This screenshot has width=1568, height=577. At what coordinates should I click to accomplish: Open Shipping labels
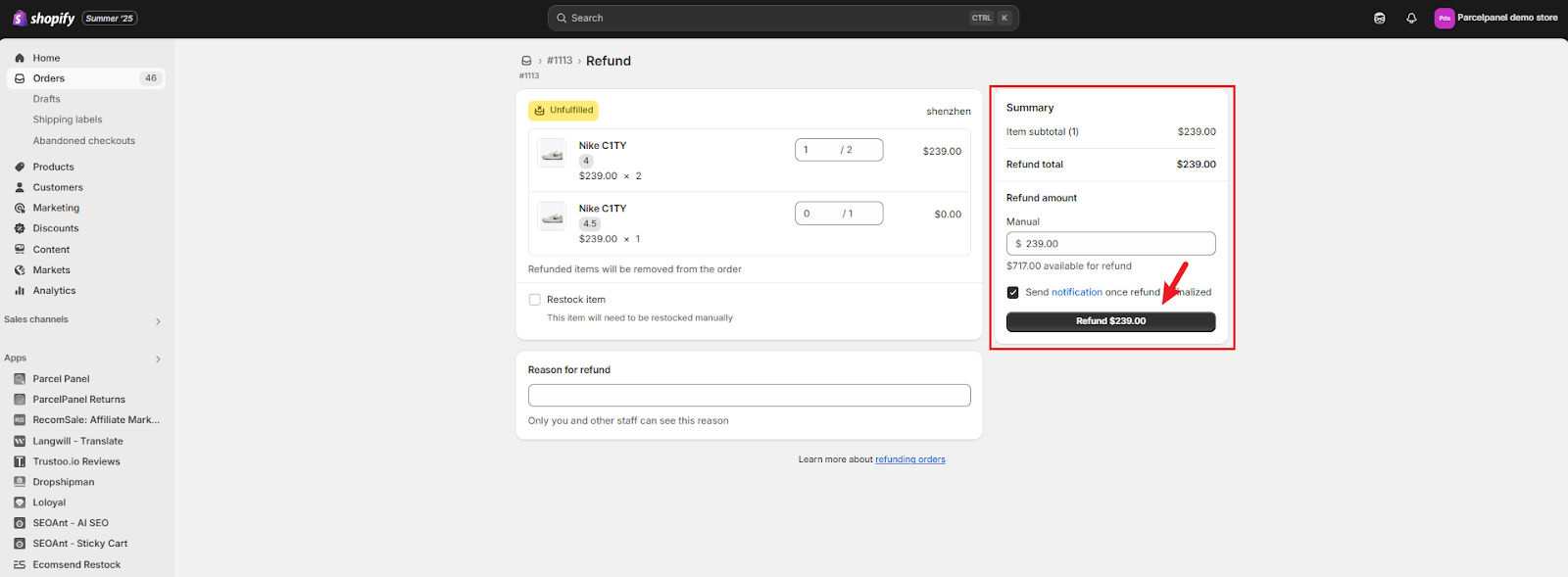(68, 120)
